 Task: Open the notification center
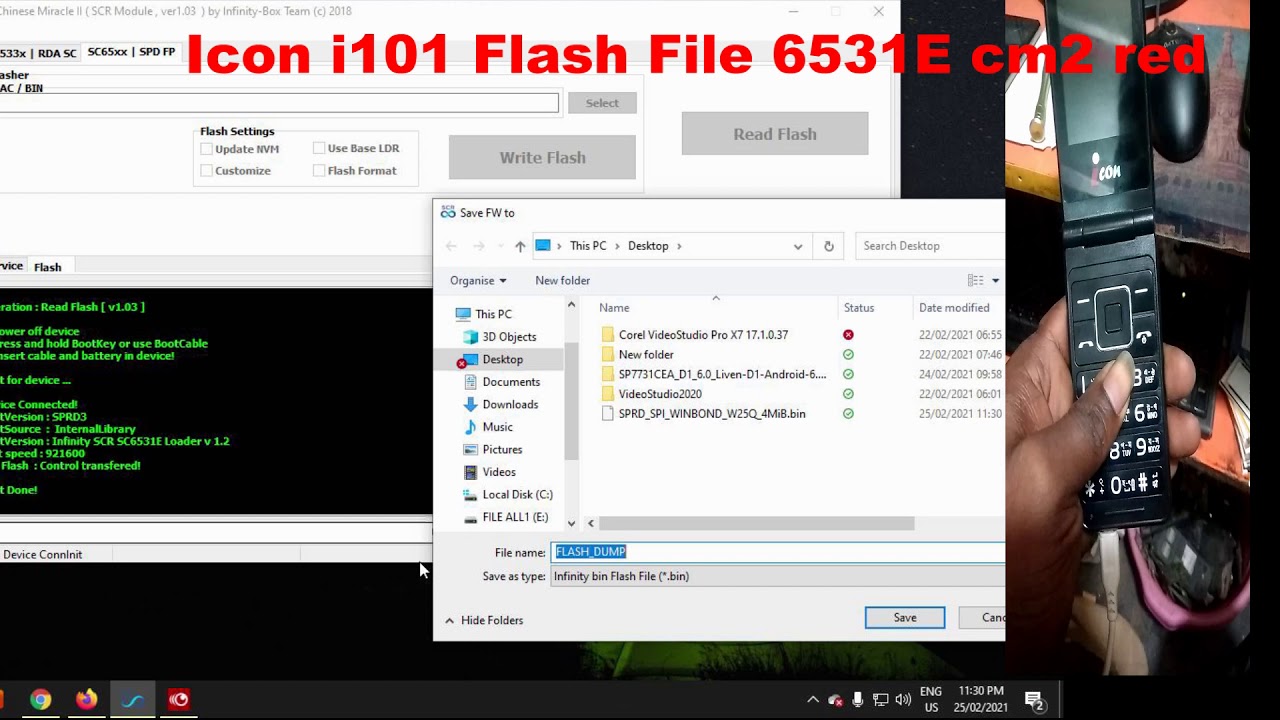1035,700
